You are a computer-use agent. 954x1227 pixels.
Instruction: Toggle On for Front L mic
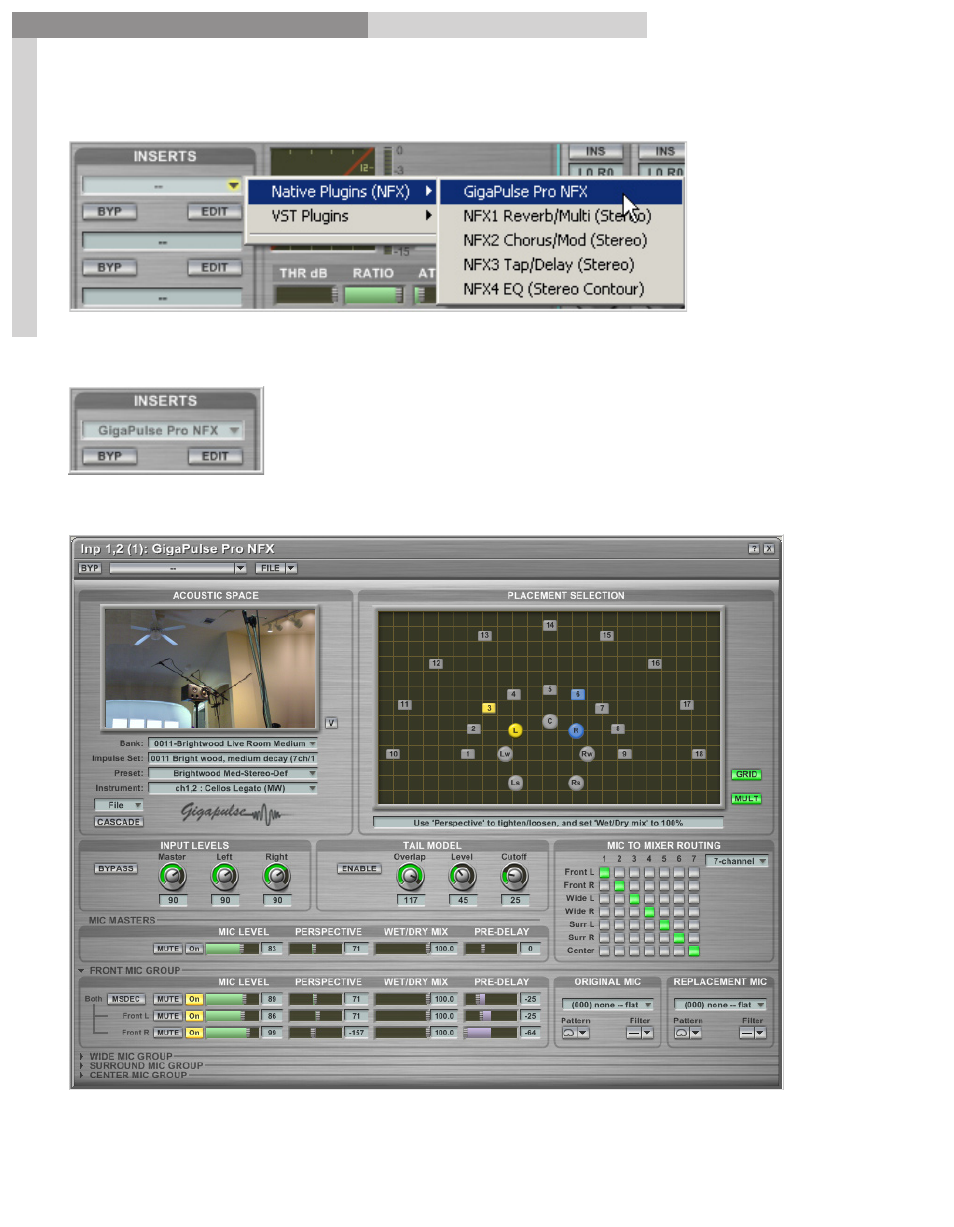pos(194,1015)
